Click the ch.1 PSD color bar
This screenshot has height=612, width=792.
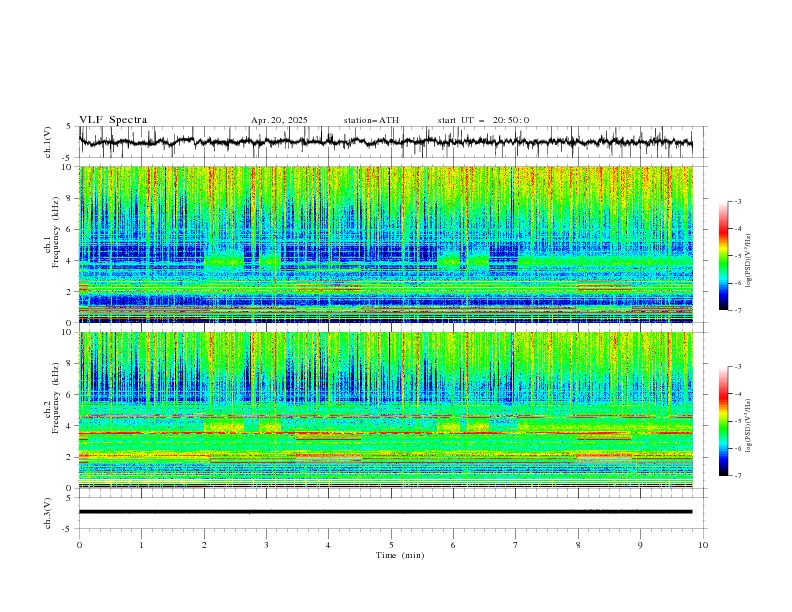tap(723, 256)
